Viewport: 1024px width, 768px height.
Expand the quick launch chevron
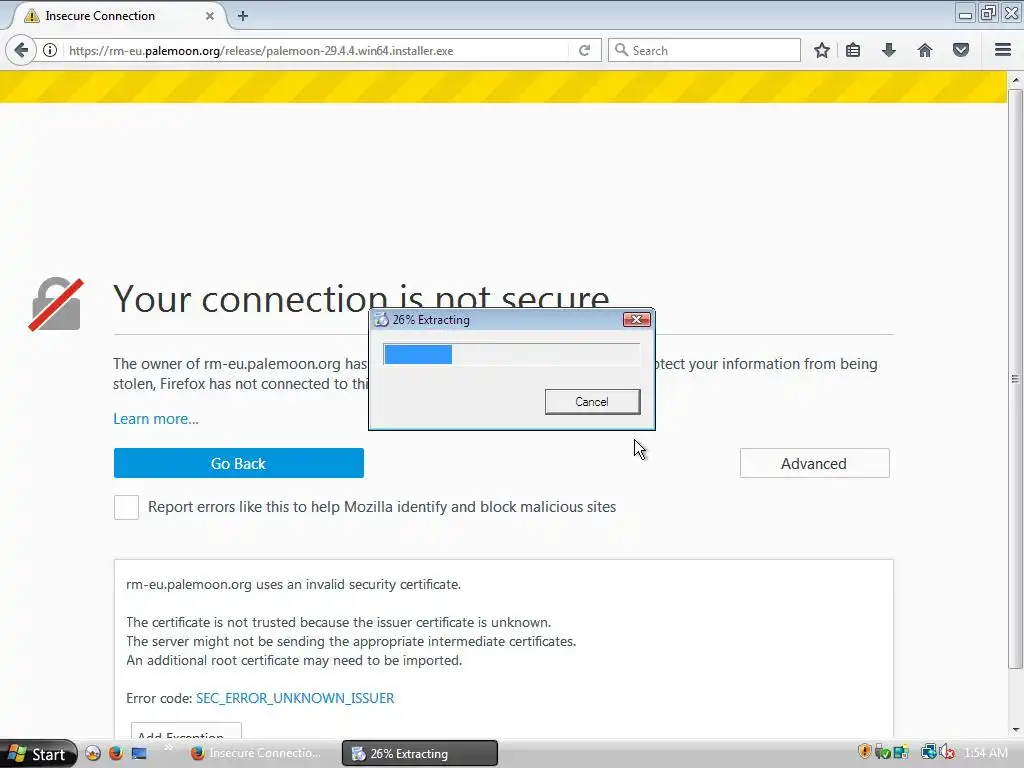pos(167,748)
